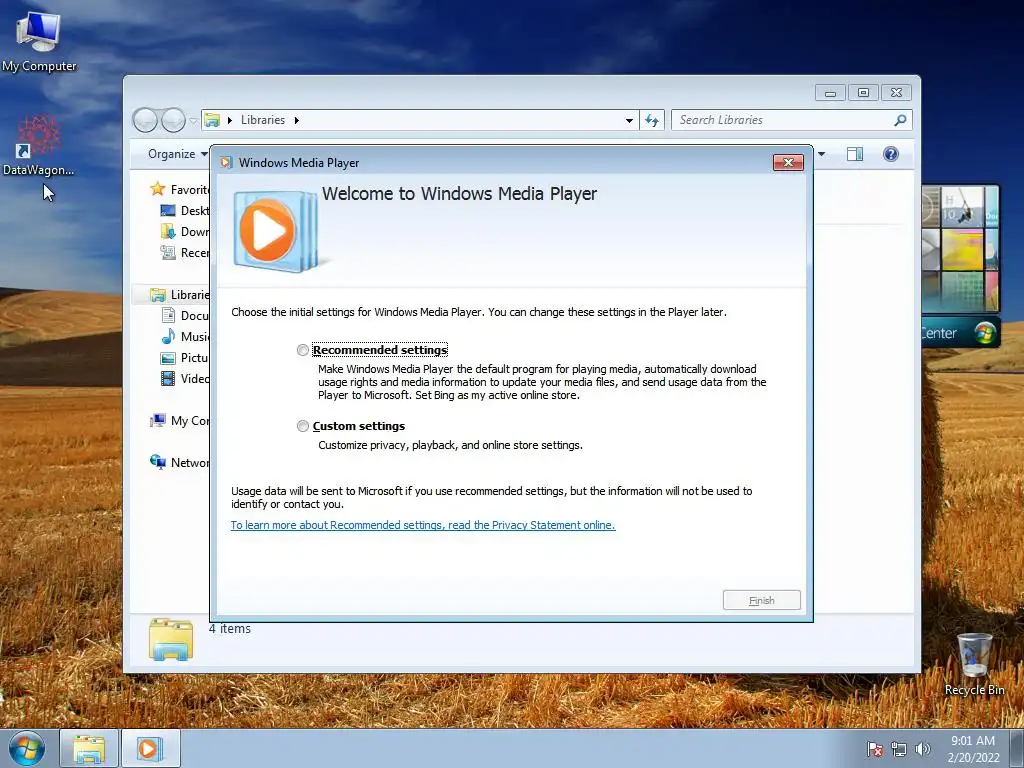Select Videos library in navigation pane

(x=185, y=378)
